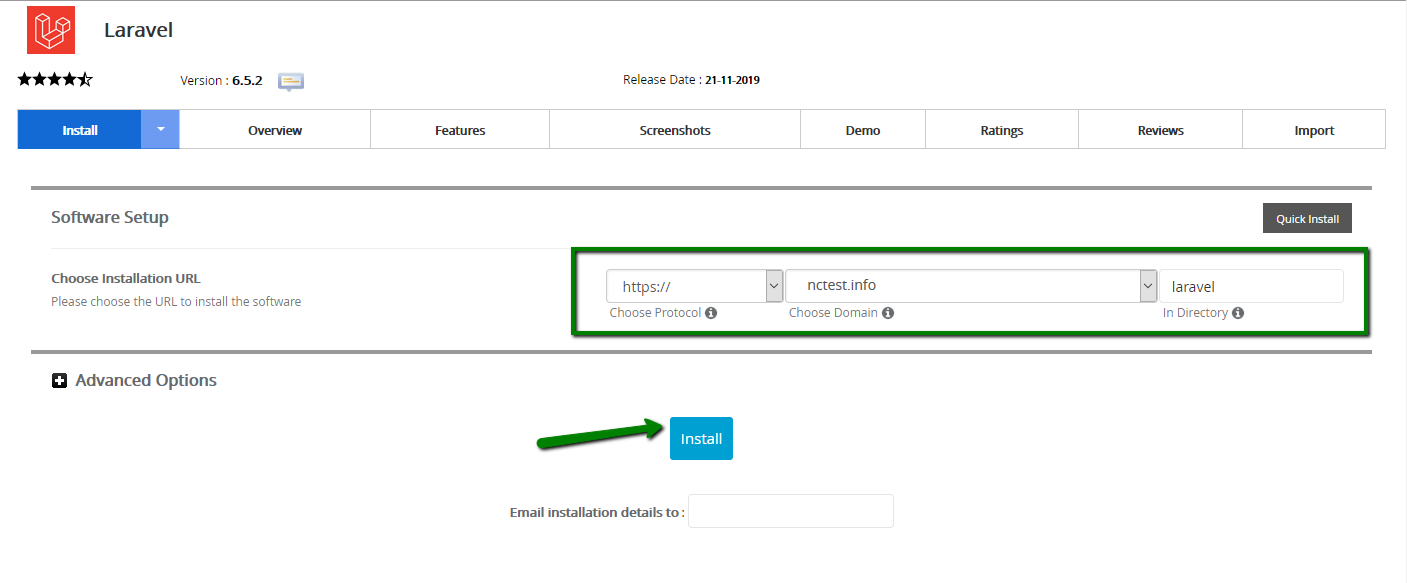Click the Choose Installation URL label
1407x583 pixels.
point(126,278)
